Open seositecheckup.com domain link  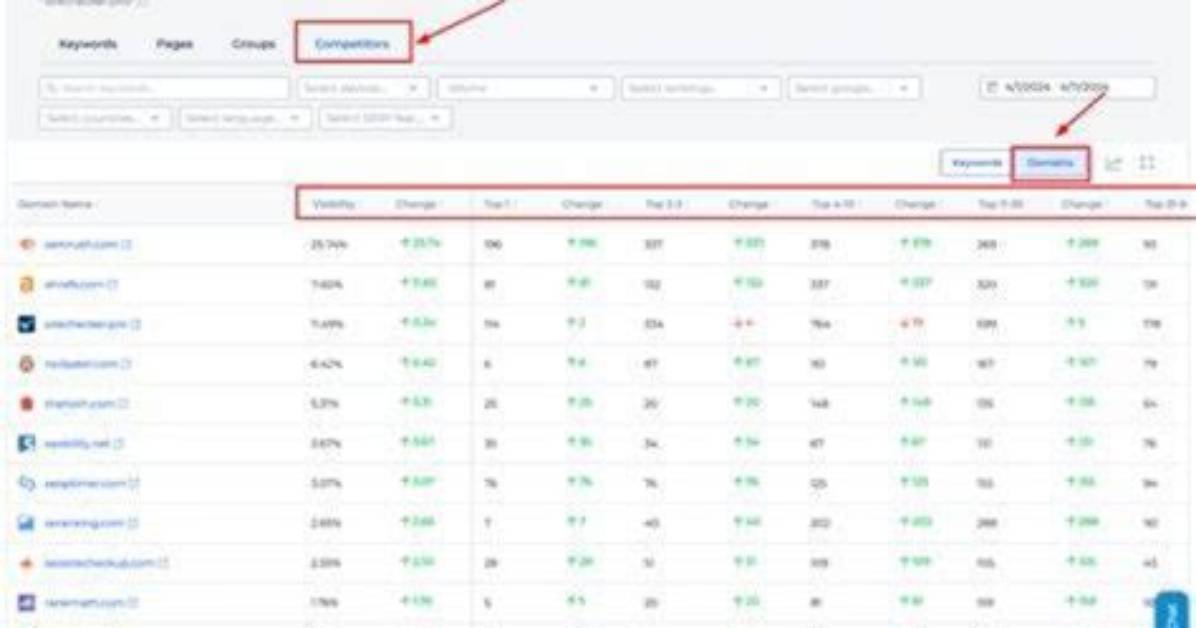point(99,563)
